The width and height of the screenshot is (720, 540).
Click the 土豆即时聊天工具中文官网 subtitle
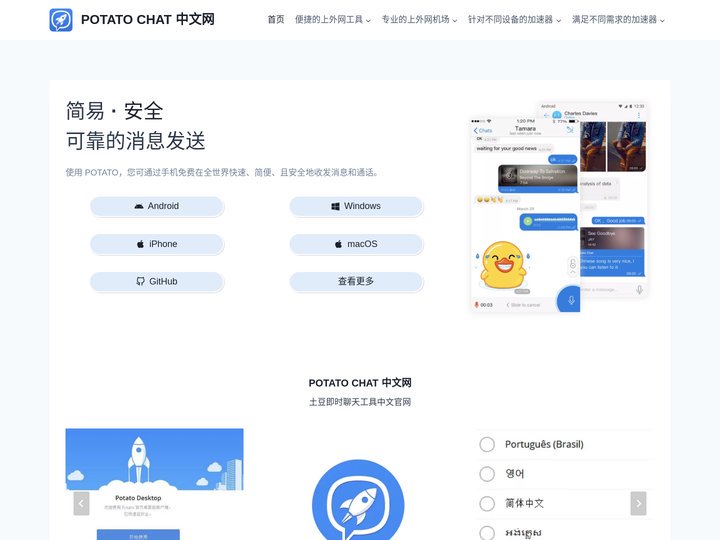pos(360,402)
